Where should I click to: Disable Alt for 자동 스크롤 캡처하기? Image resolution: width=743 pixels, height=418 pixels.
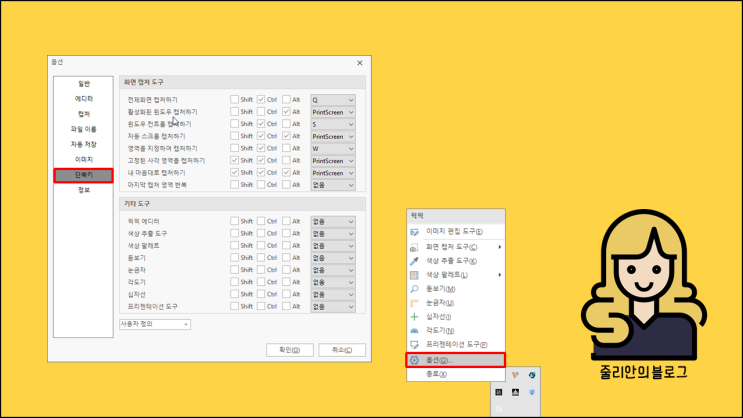[286, 136]
